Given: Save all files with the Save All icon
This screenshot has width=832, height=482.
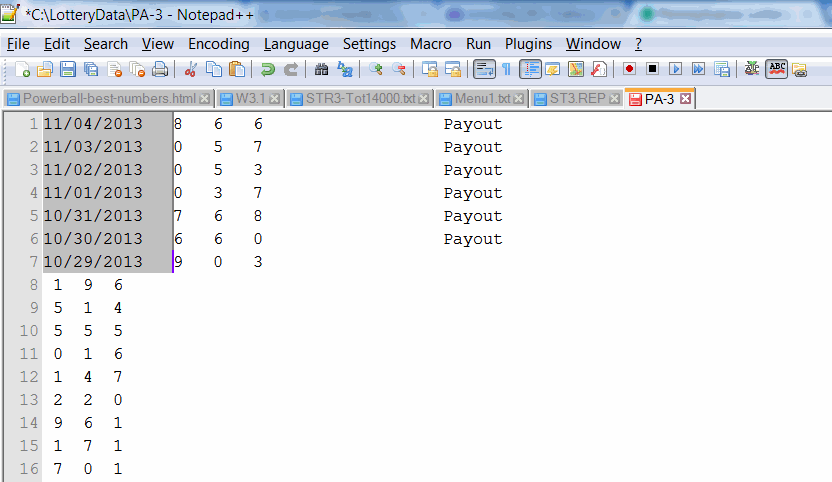Looking at the screenshot, I should [91, 70].
